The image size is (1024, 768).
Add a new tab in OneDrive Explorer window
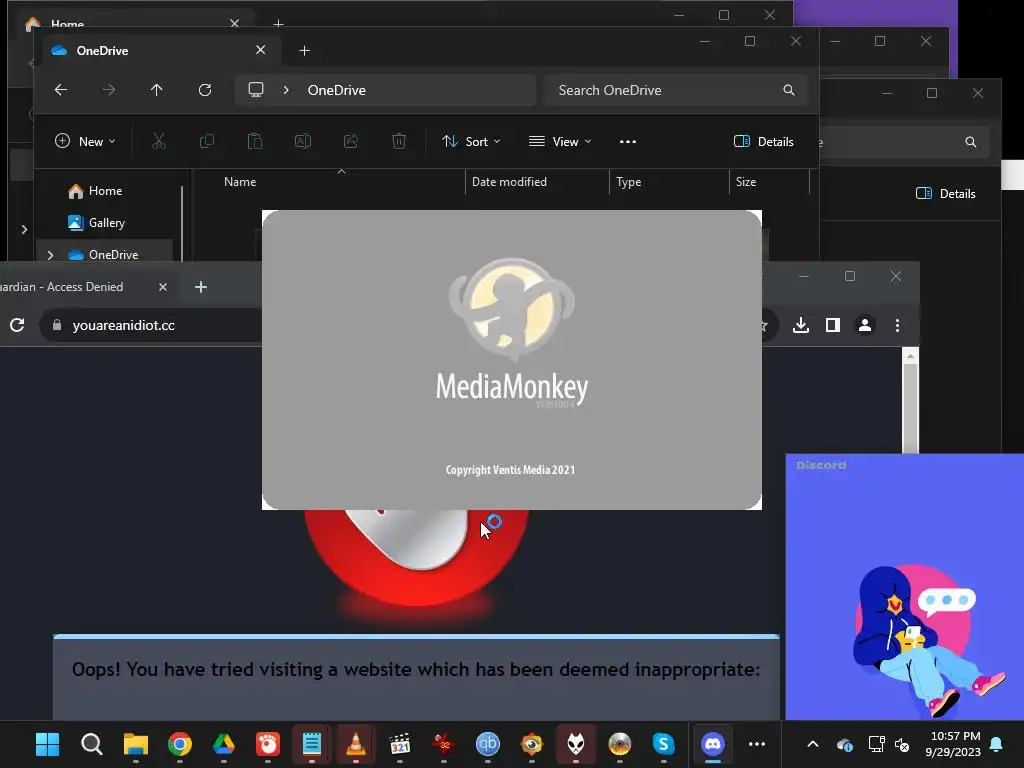tap(304, 50)
